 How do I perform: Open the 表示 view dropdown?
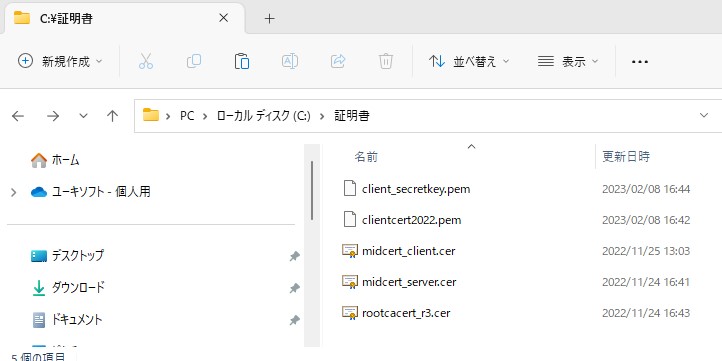click(568, 61)
